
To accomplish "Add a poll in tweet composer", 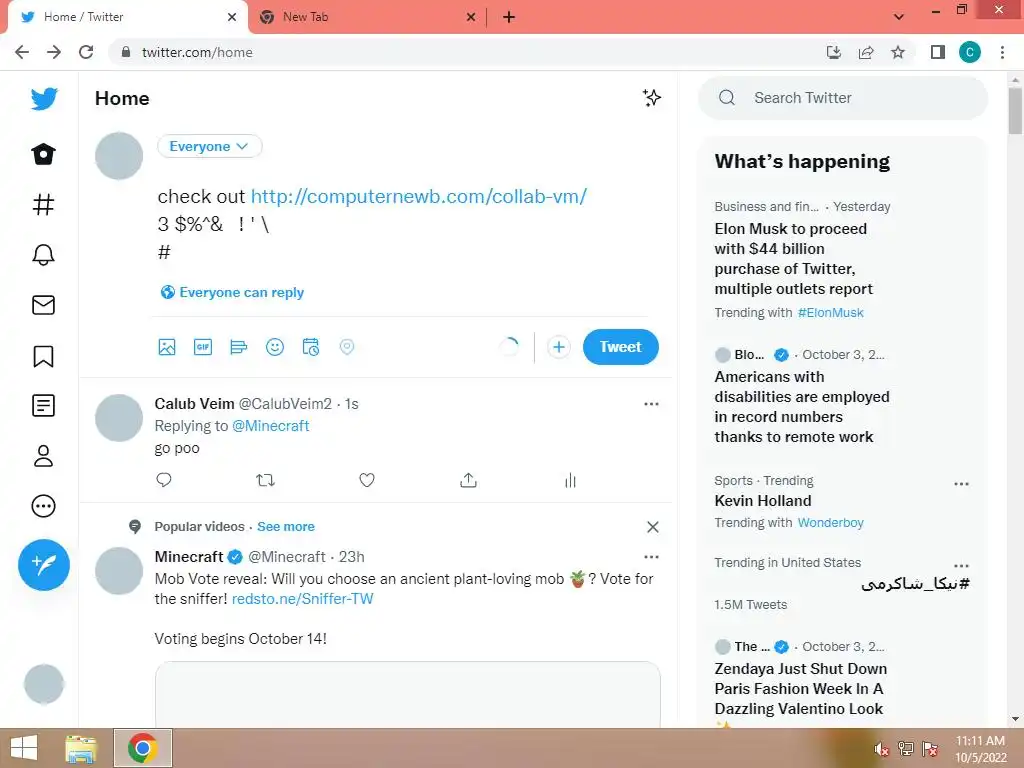I will tap(239, 347).
